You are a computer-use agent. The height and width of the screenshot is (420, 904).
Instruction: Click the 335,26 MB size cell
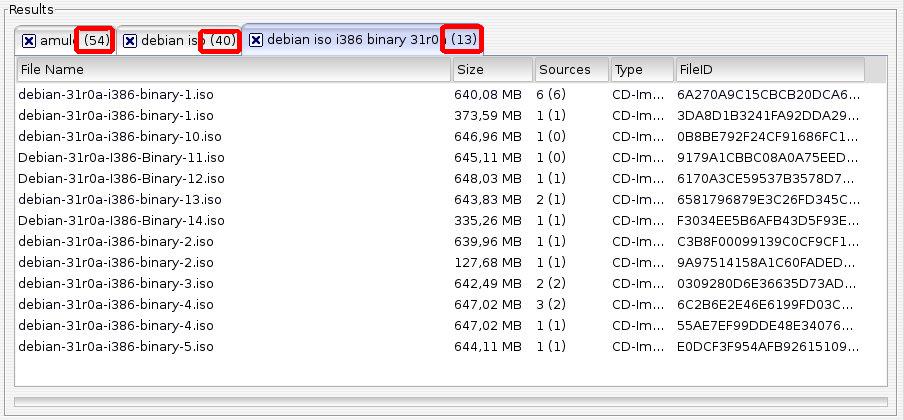coord(488,220)
